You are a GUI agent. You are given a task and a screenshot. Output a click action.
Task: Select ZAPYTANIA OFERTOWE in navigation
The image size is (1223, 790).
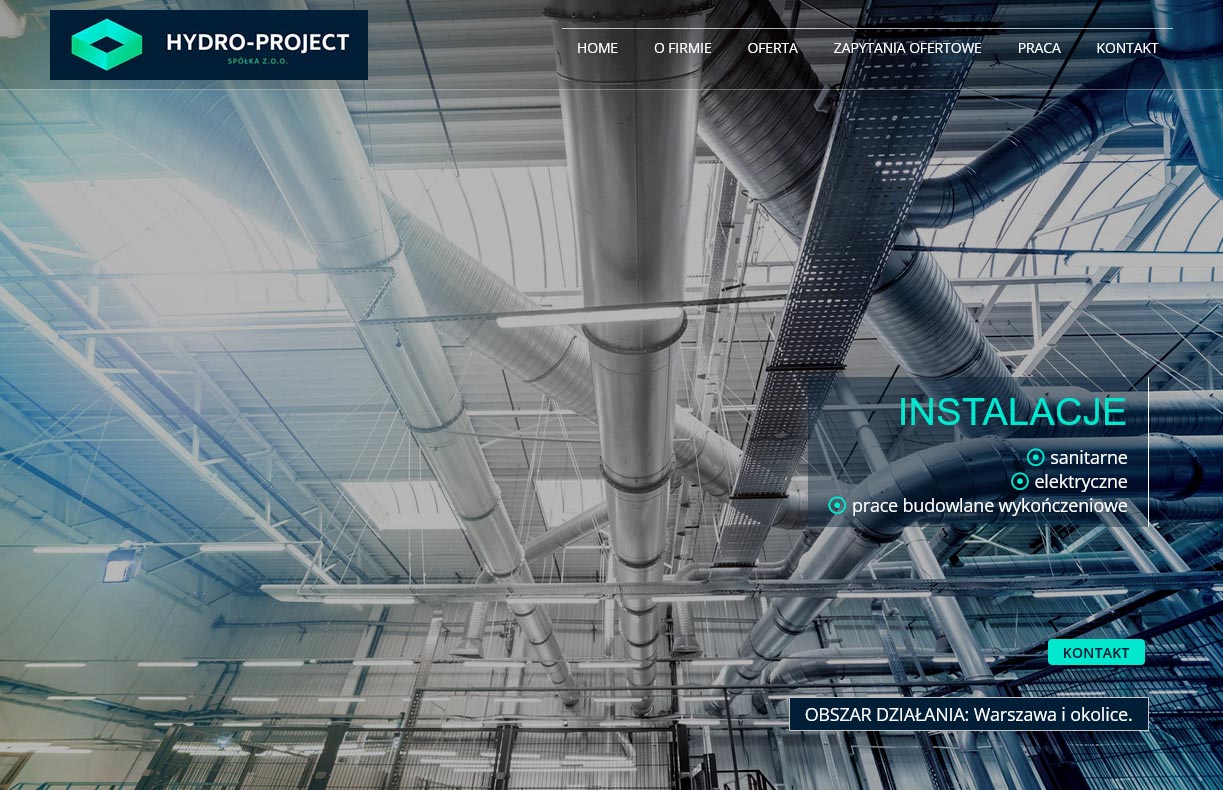click(x=907, y=48)
